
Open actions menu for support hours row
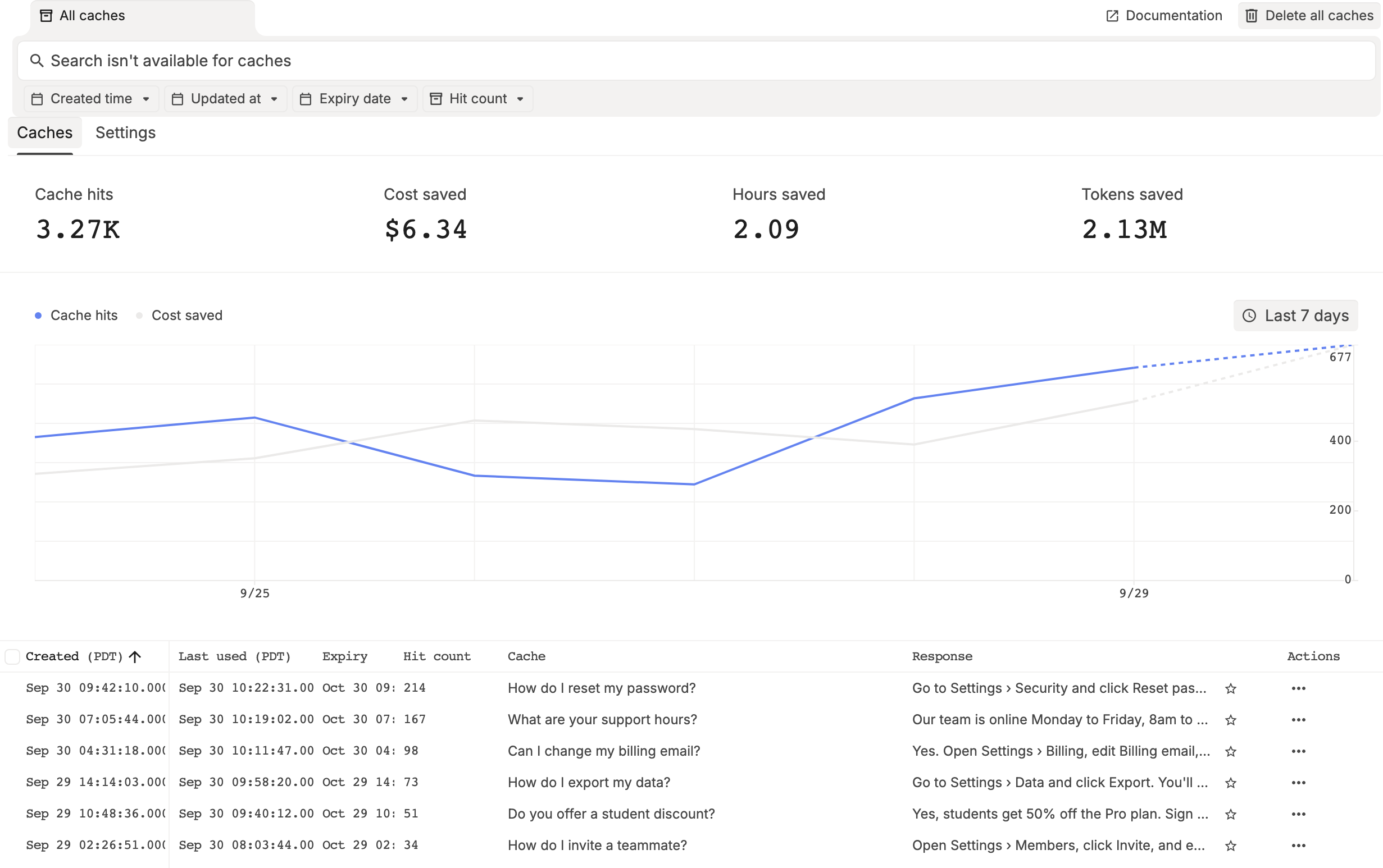click(1299, 720)
